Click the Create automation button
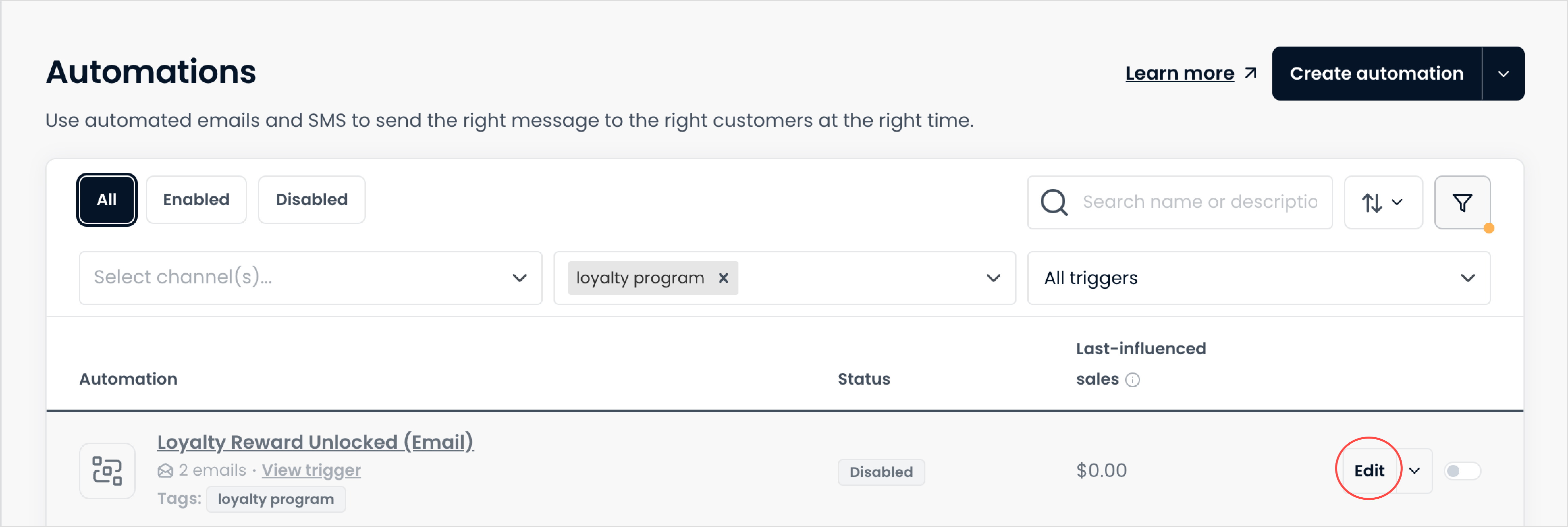The image size is (1568, 527). point(1376,74)
